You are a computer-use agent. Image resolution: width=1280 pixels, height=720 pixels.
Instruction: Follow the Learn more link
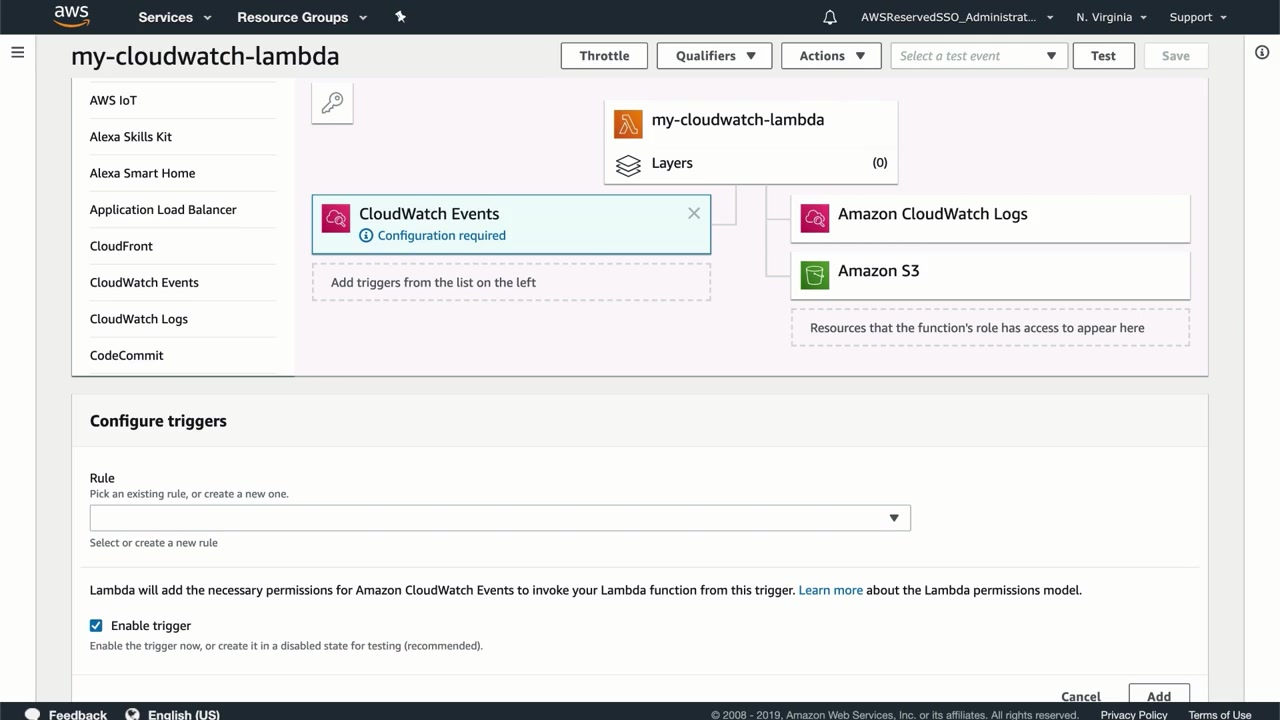coord(830,590)
